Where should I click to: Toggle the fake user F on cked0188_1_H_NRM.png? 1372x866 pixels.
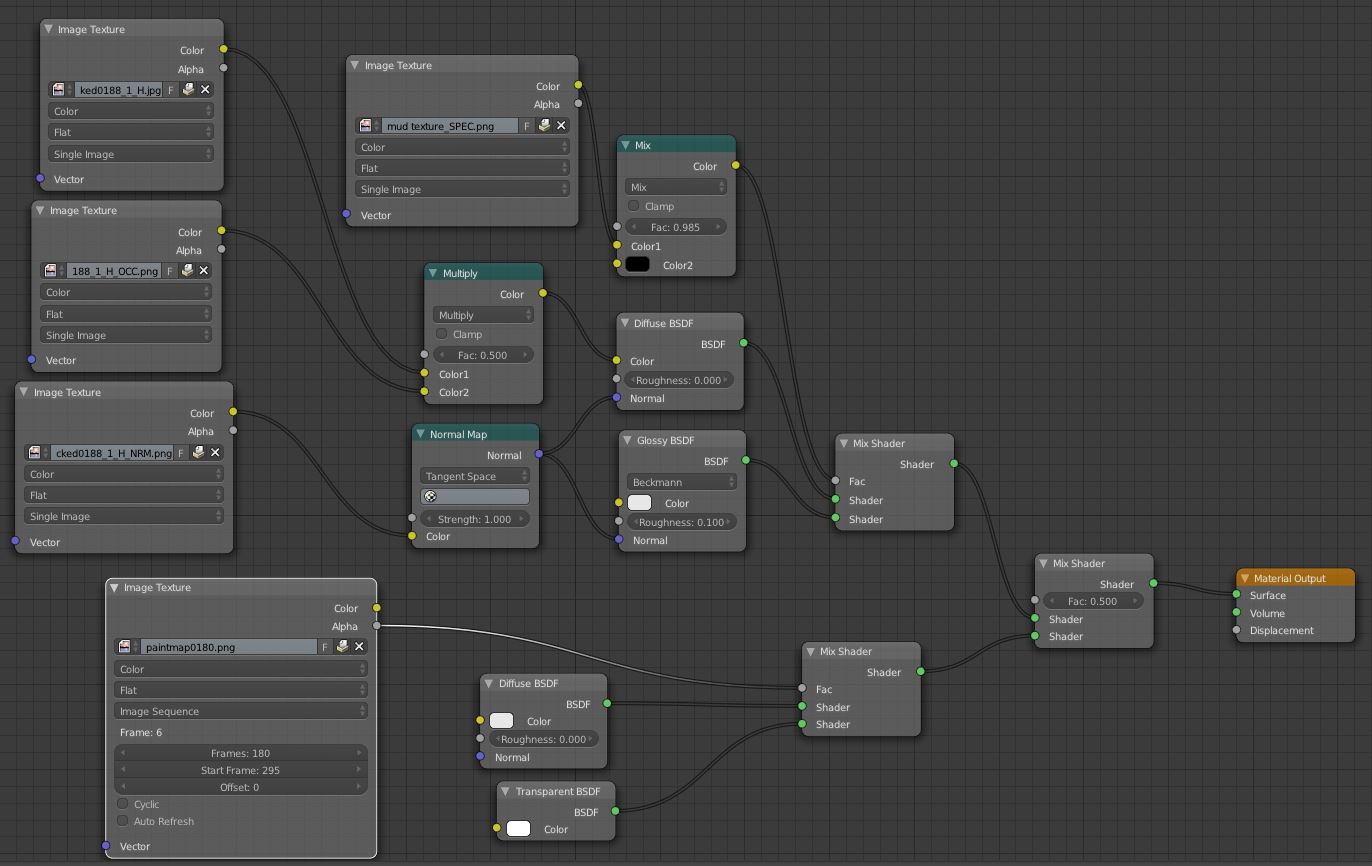(x=181, y=453)
